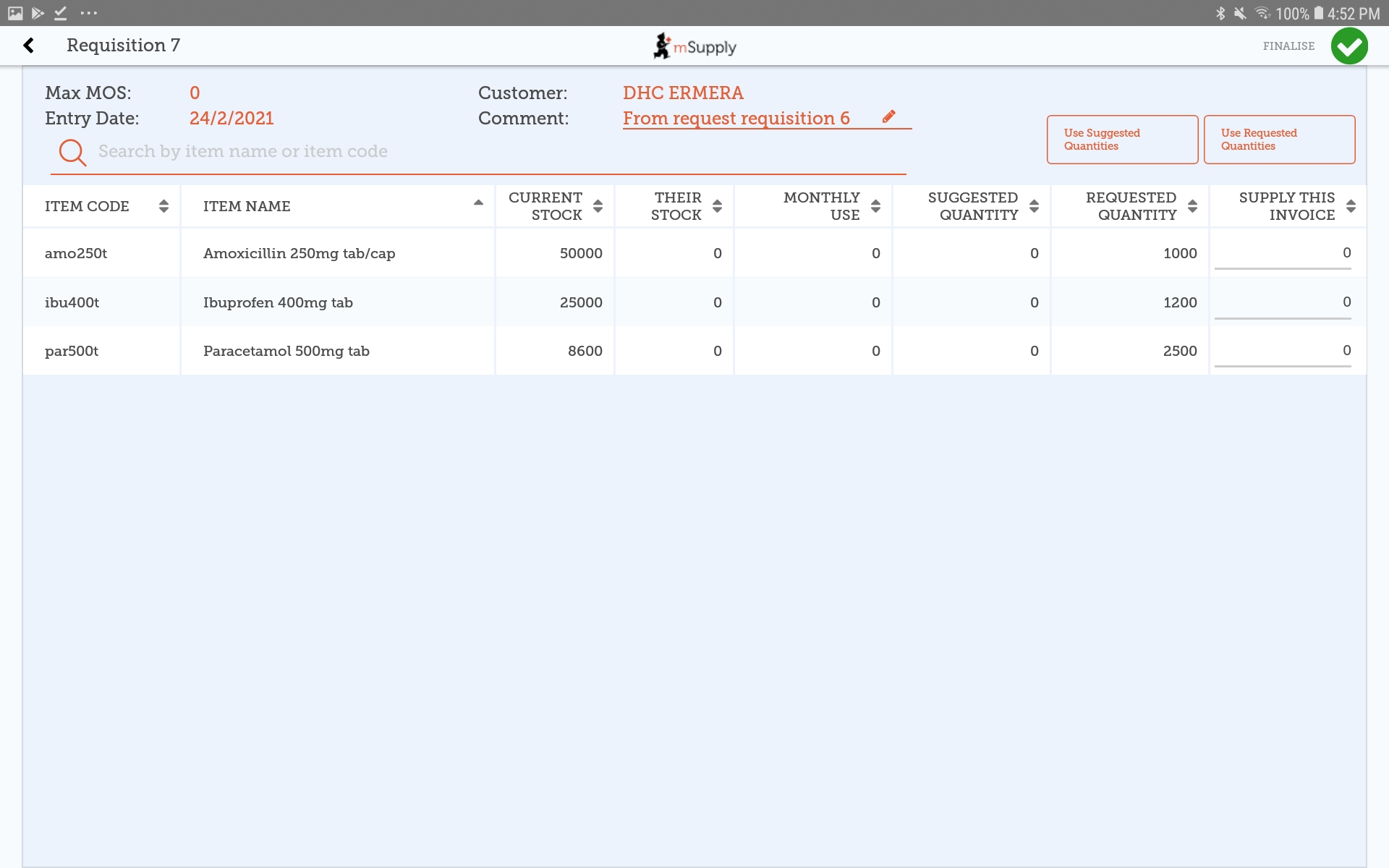Viewport: 1389px width, 868px height.
Task: Click the green finalise checkmark icon
Action: (x=1349, y=46)
